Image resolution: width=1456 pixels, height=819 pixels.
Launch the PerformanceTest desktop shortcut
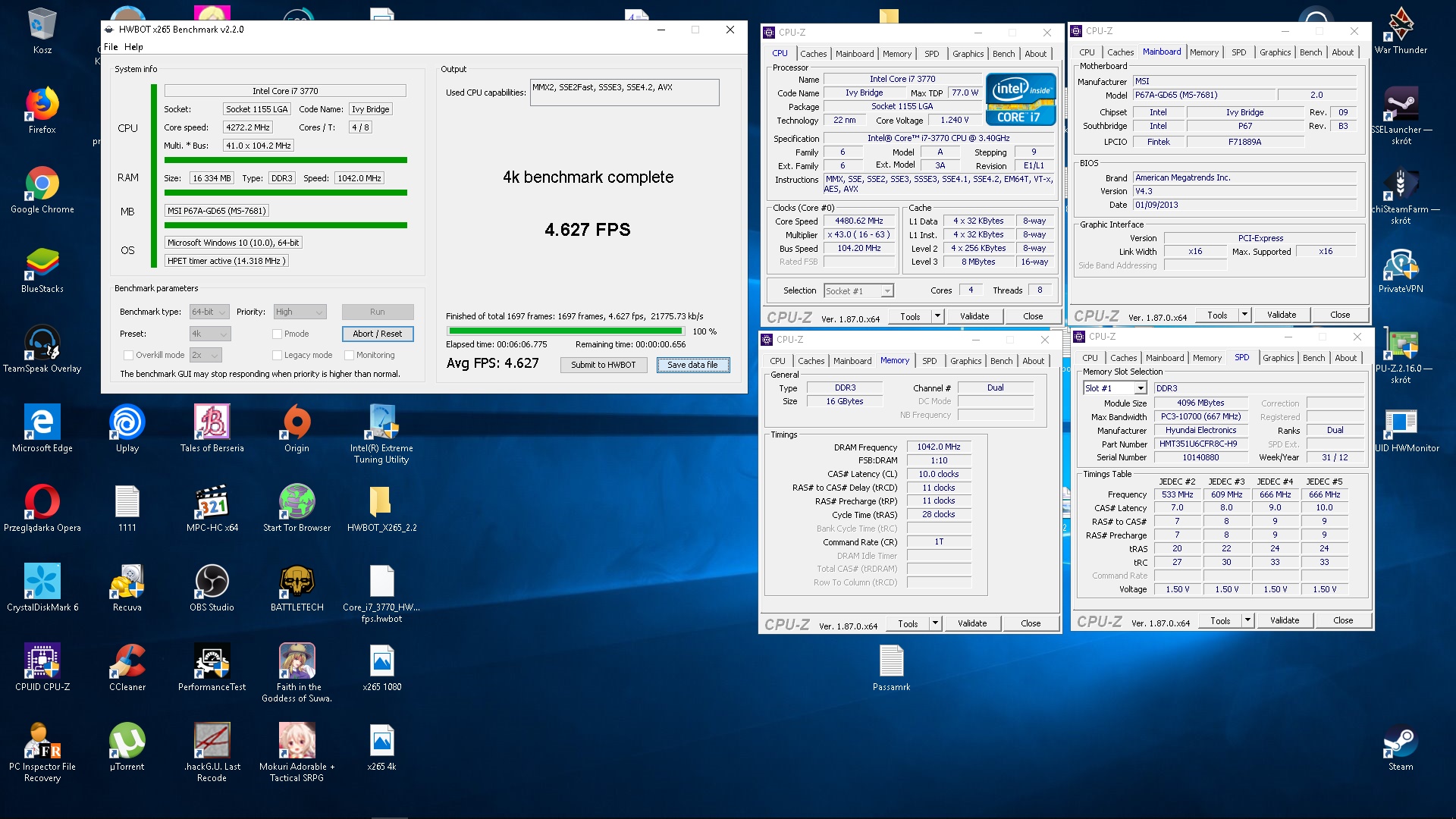(x=212, y=668)
